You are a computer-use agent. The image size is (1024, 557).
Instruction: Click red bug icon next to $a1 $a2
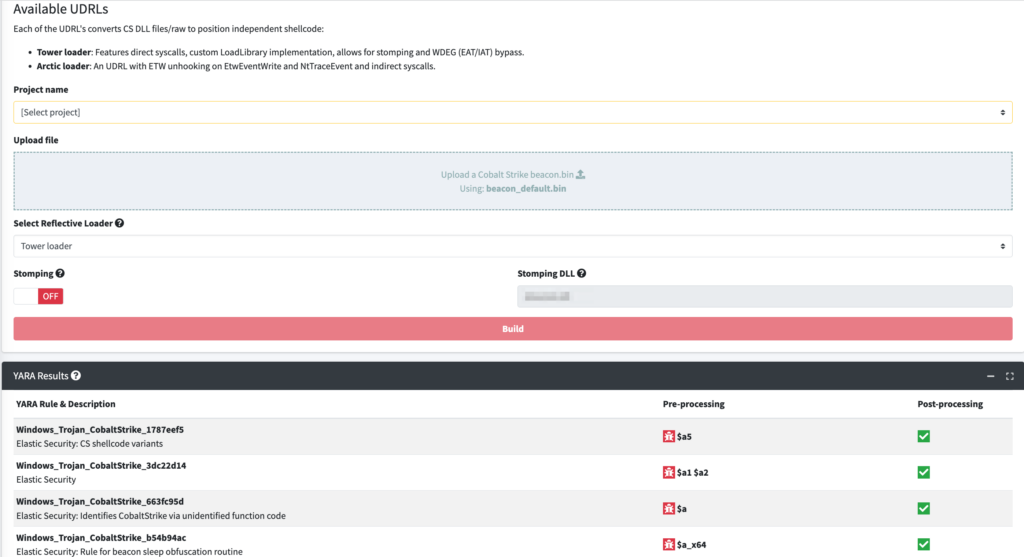tap(669, 472)
